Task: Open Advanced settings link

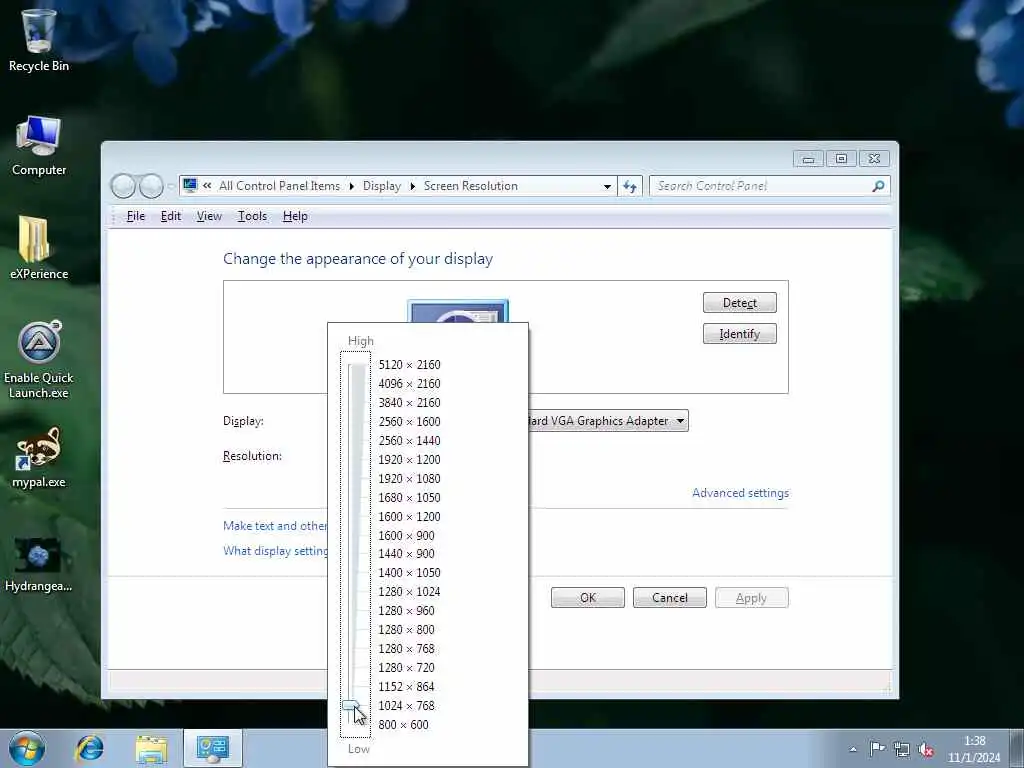Action: pos(741,493)
